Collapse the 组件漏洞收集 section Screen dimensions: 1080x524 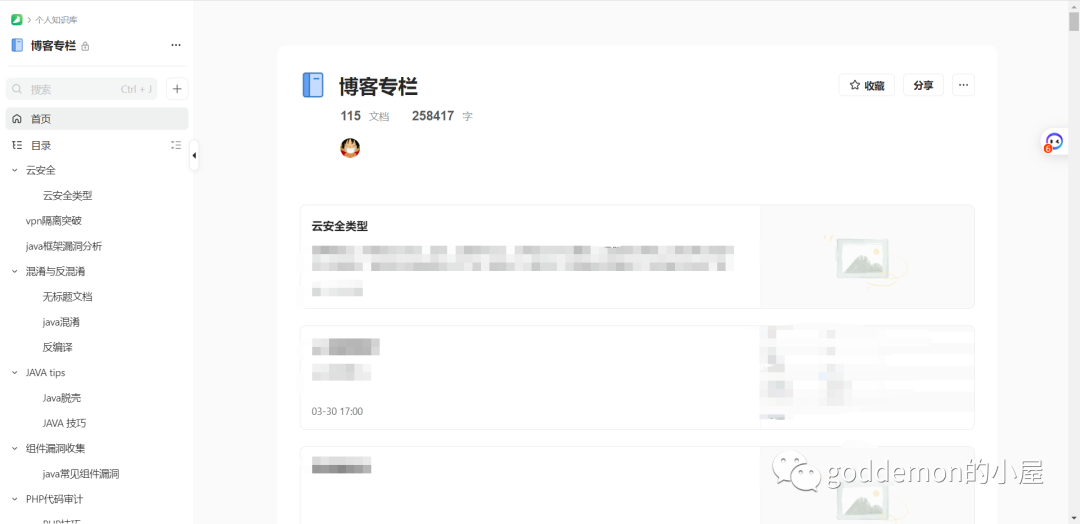(14, 448)
